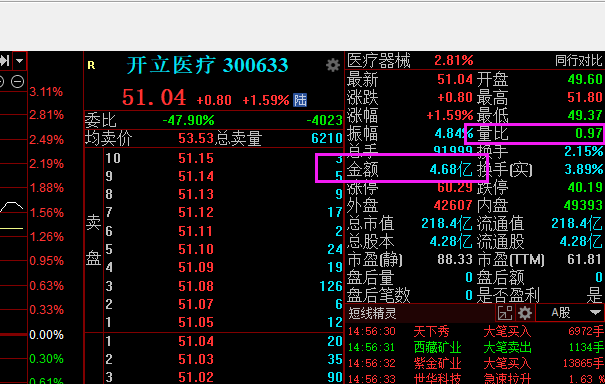Image resolution: width=605 pixels, height=384 pixels.
Task: Click 最高 value 51.80
Action: [x=585, y=97]
